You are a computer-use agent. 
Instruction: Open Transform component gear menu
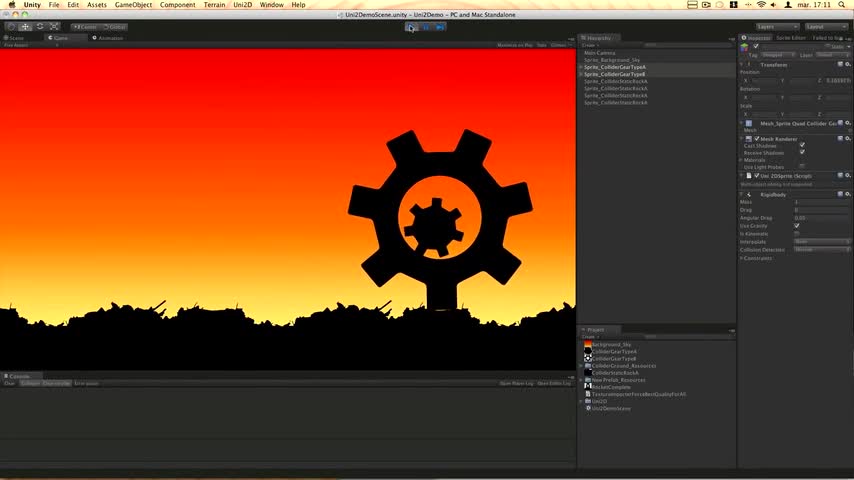[x=847, y=65]
